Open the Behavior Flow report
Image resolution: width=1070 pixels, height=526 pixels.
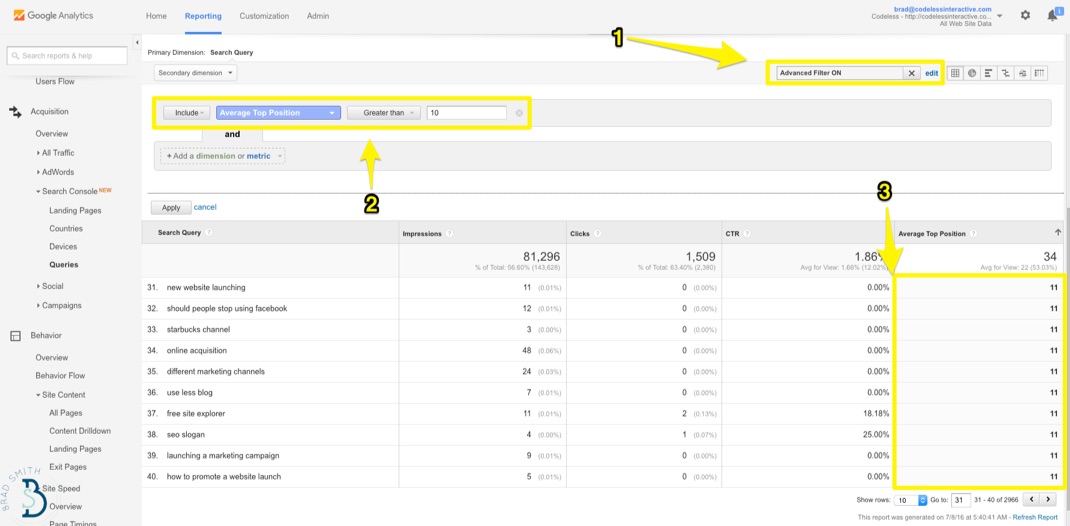(x=60, y=375)
